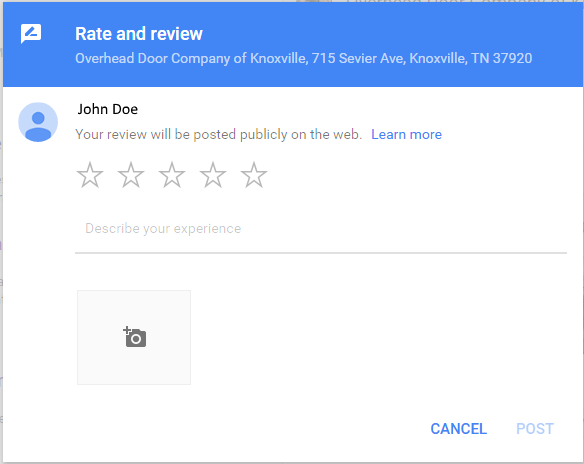The height and width of the screenshot is (464, 584).
Task: Click the Overhead Door Company of Knoxville name
Action: (190, 58)
